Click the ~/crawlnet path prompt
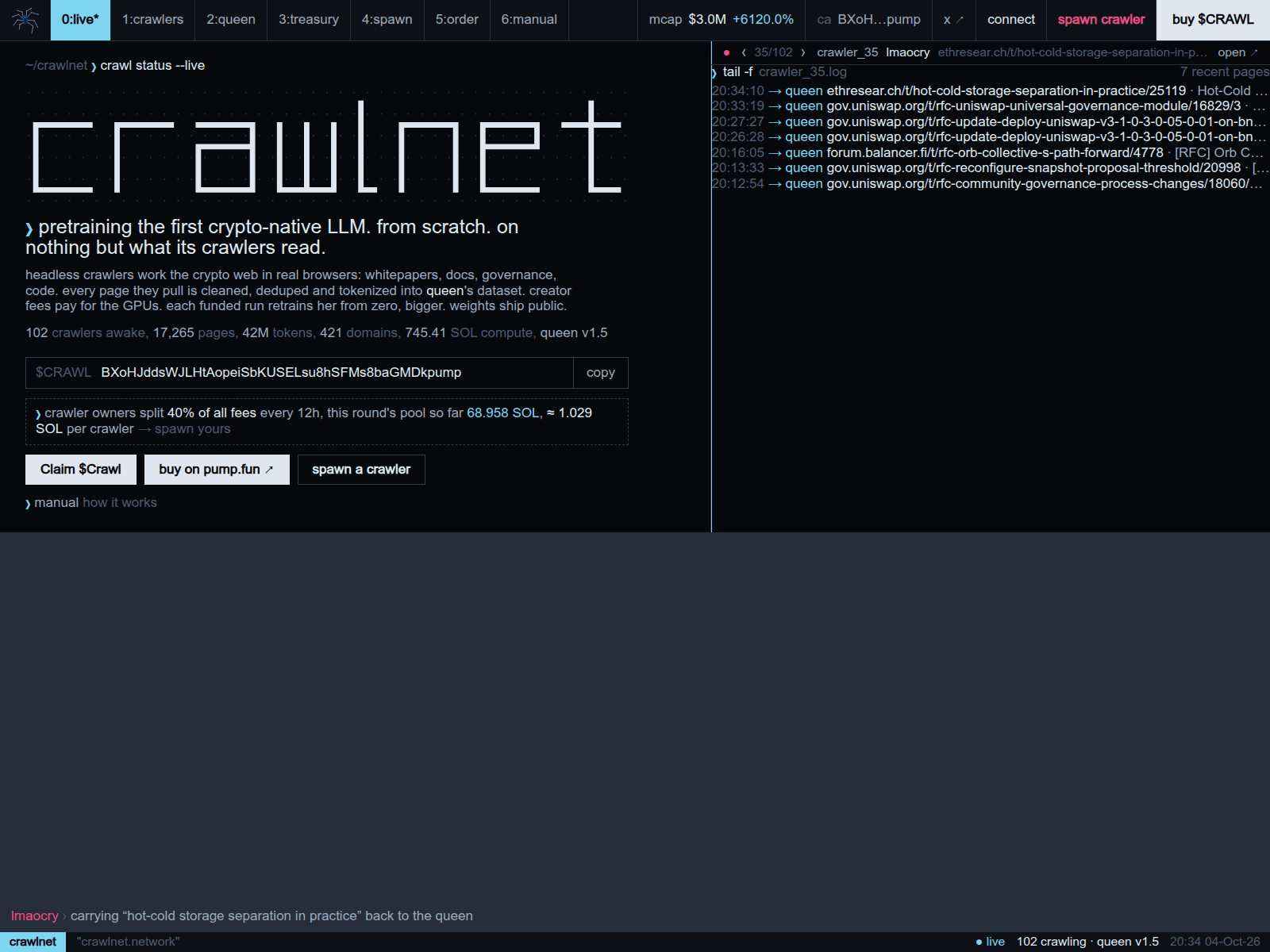The height and width of the screenshot is (952, 1270). tap(56, 66)
